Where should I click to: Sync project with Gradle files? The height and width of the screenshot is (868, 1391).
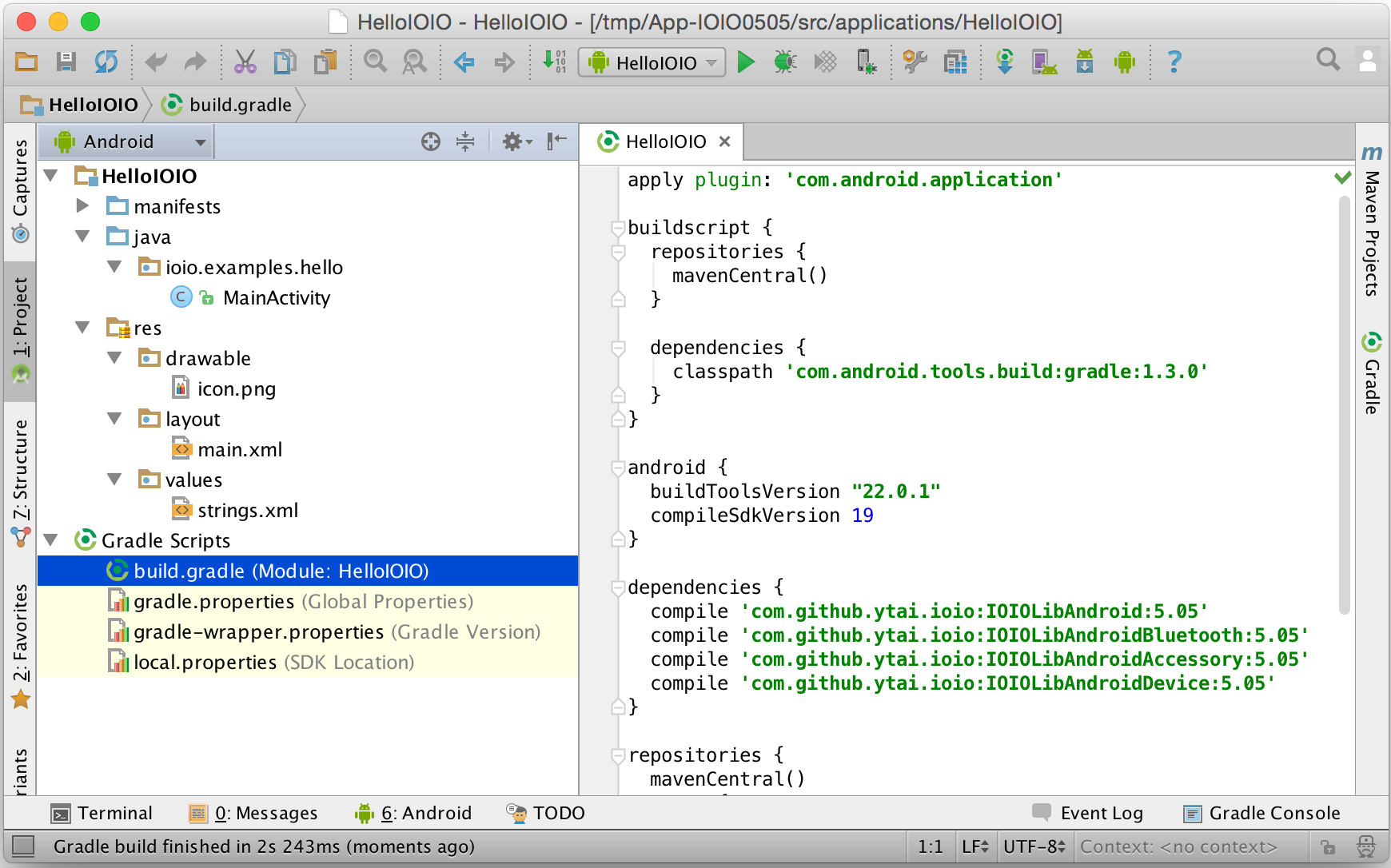[x=1005, y=62]
